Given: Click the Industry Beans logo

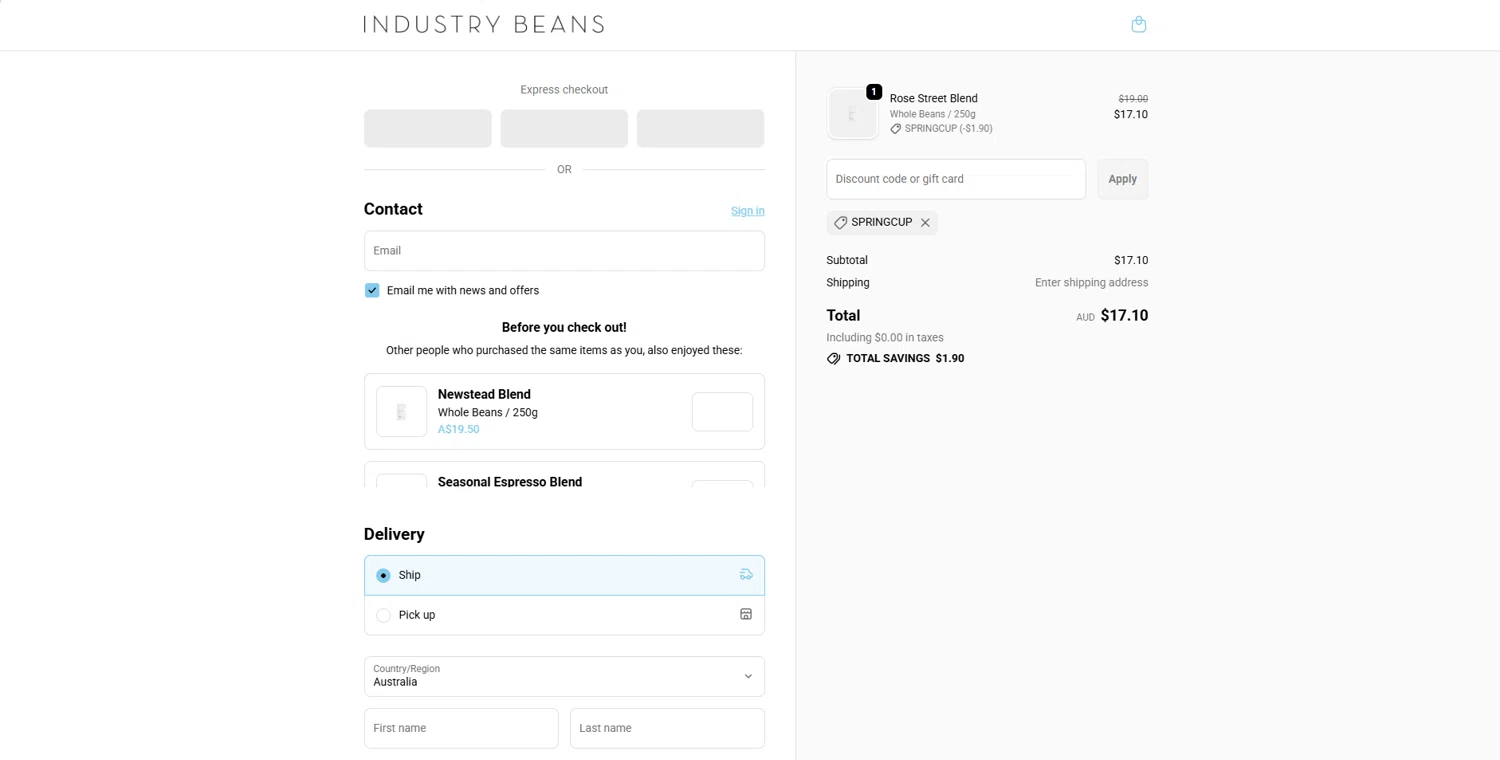Looking at the screenshot, I should [x=484, y=24].
